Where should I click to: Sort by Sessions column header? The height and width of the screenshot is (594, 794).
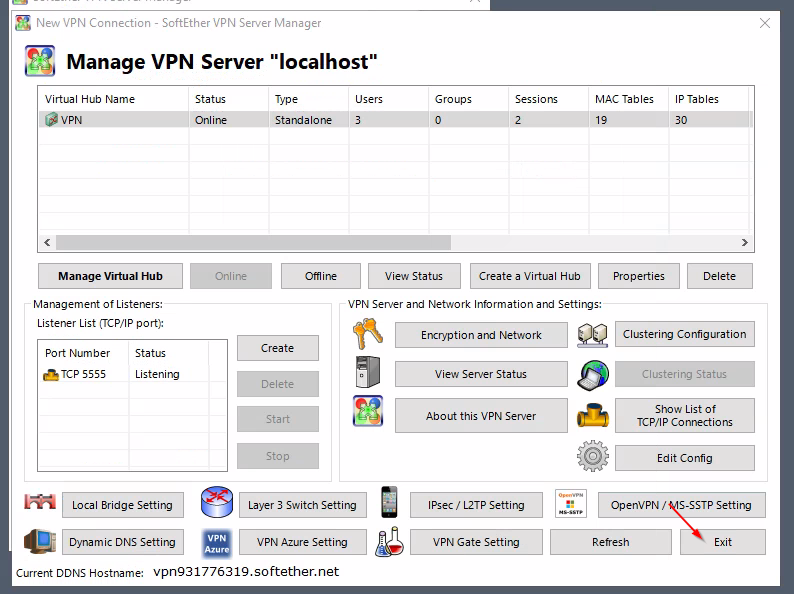549,99
